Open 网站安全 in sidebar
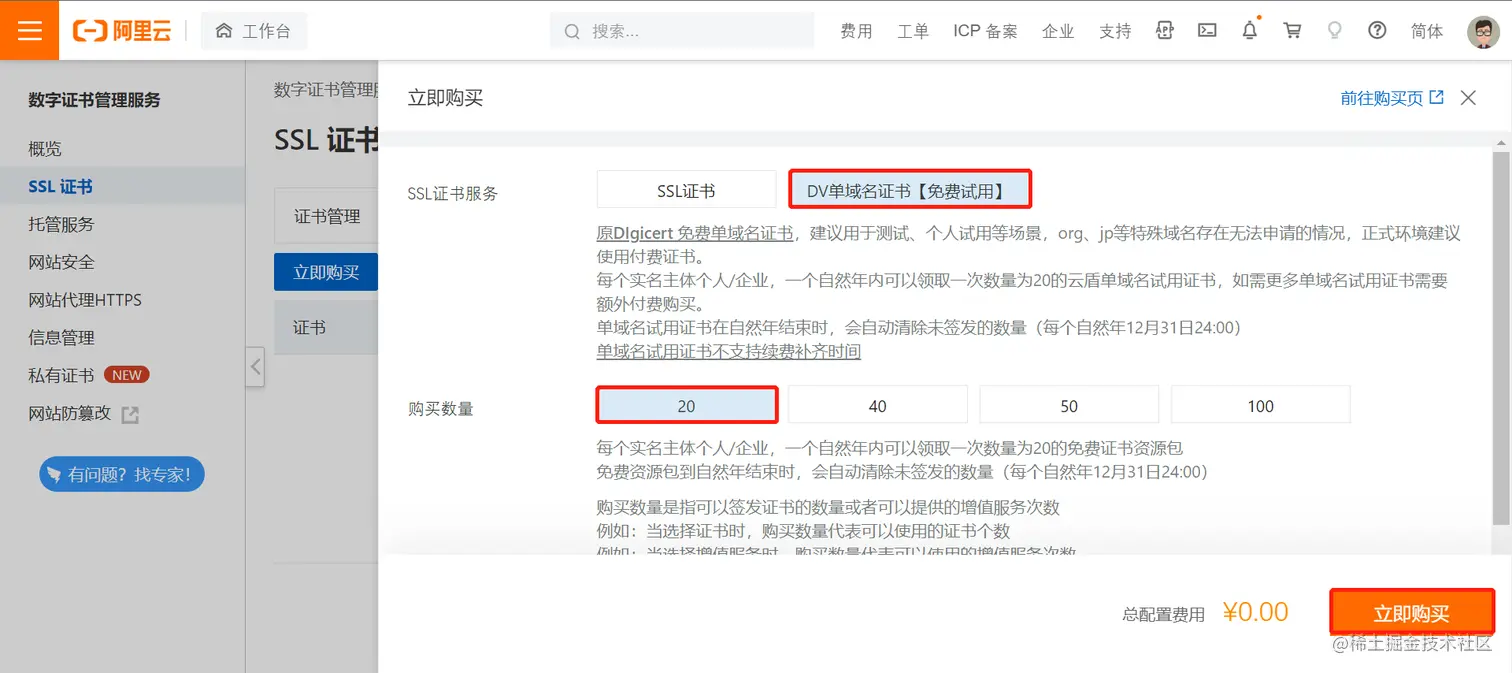The width and height of the screenshot is (1512, 673). click(x=61, y=262)
